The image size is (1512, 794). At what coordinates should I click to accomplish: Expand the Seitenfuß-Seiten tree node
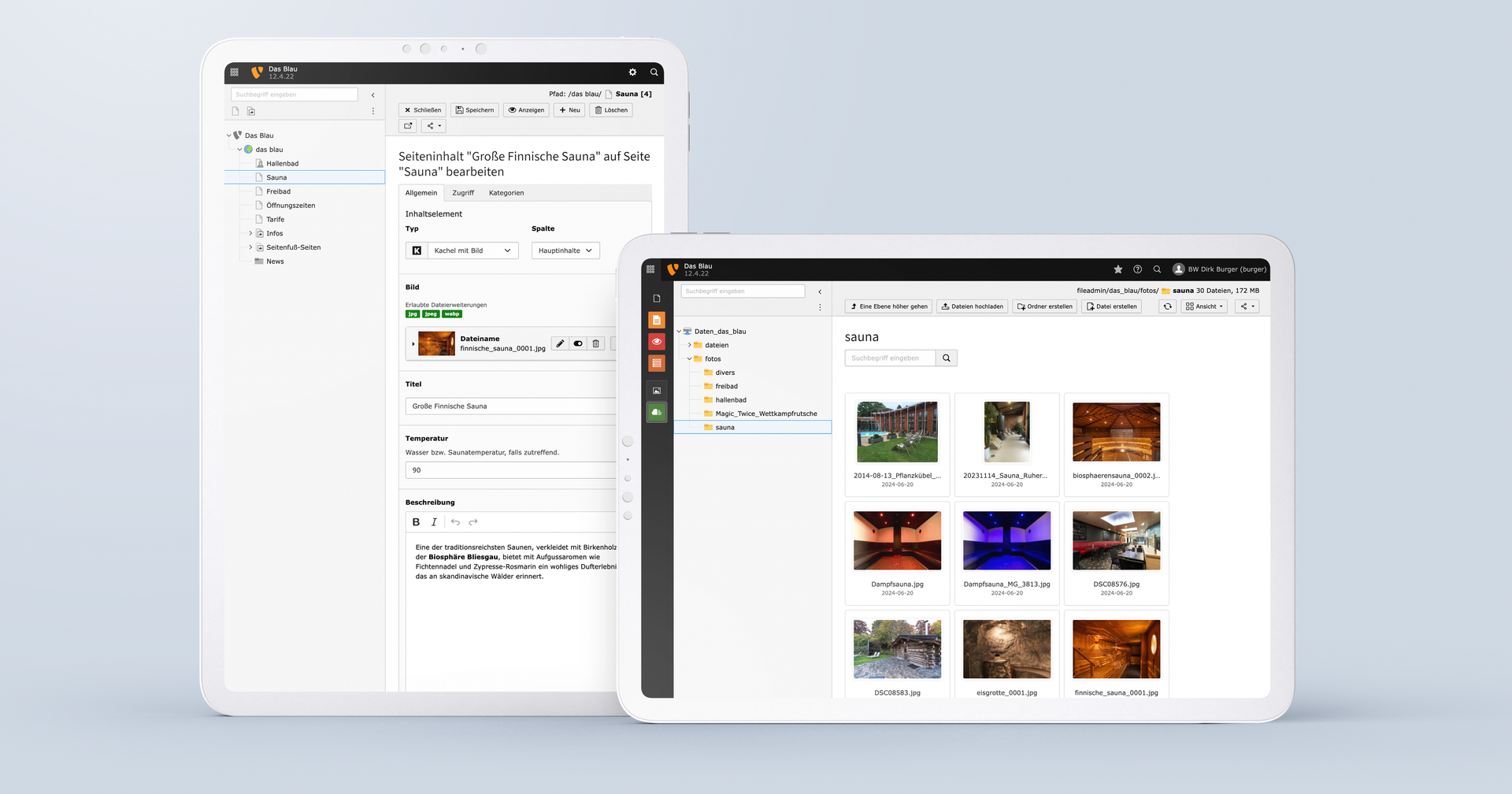click(x=250, y=247)
